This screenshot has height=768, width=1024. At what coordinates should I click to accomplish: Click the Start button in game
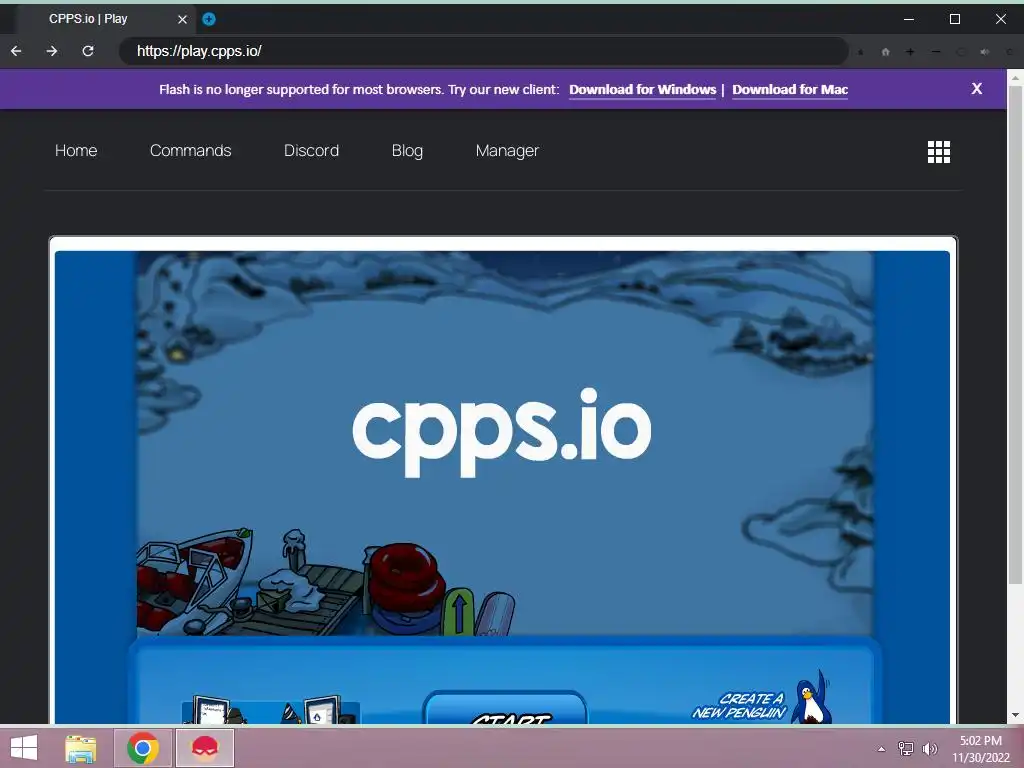coord(505,707)
